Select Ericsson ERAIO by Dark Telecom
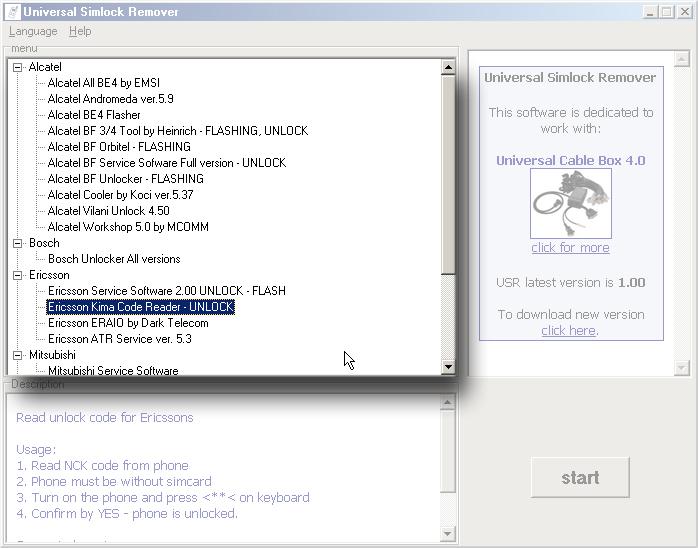The image size is (698, 548). point(128,323)
